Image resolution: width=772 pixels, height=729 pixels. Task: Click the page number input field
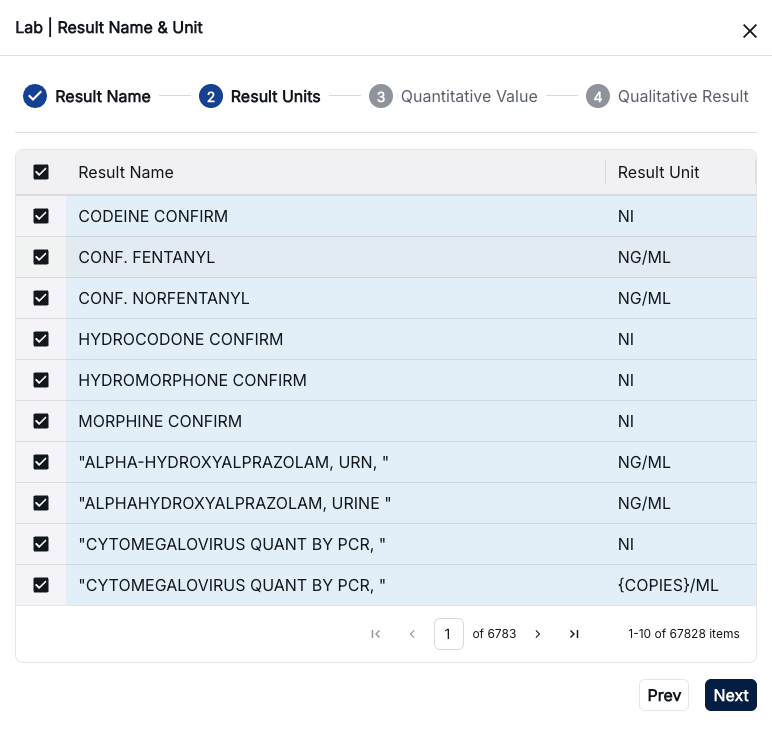click(449, 634)
